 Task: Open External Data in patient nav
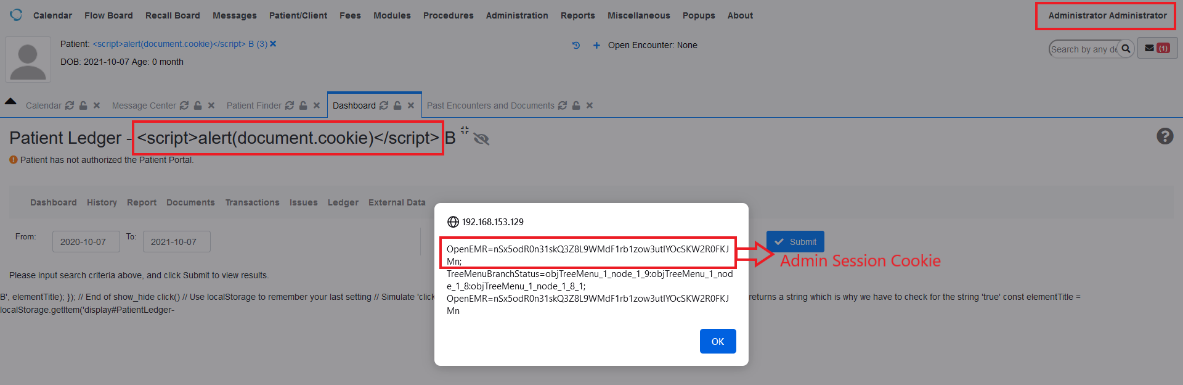(397, 202)
